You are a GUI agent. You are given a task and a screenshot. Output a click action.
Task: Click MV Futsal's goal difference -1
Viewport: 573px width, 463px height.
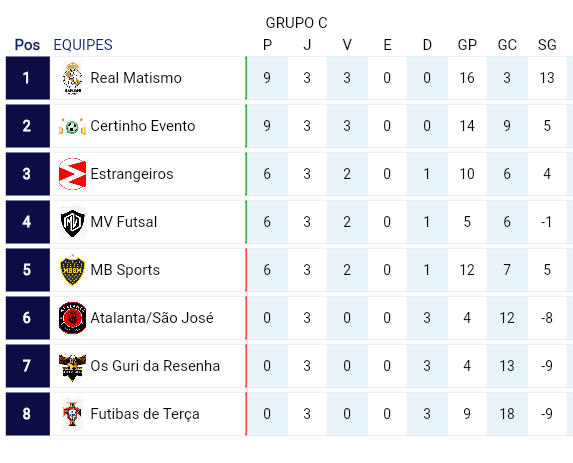tap(547, 222)
